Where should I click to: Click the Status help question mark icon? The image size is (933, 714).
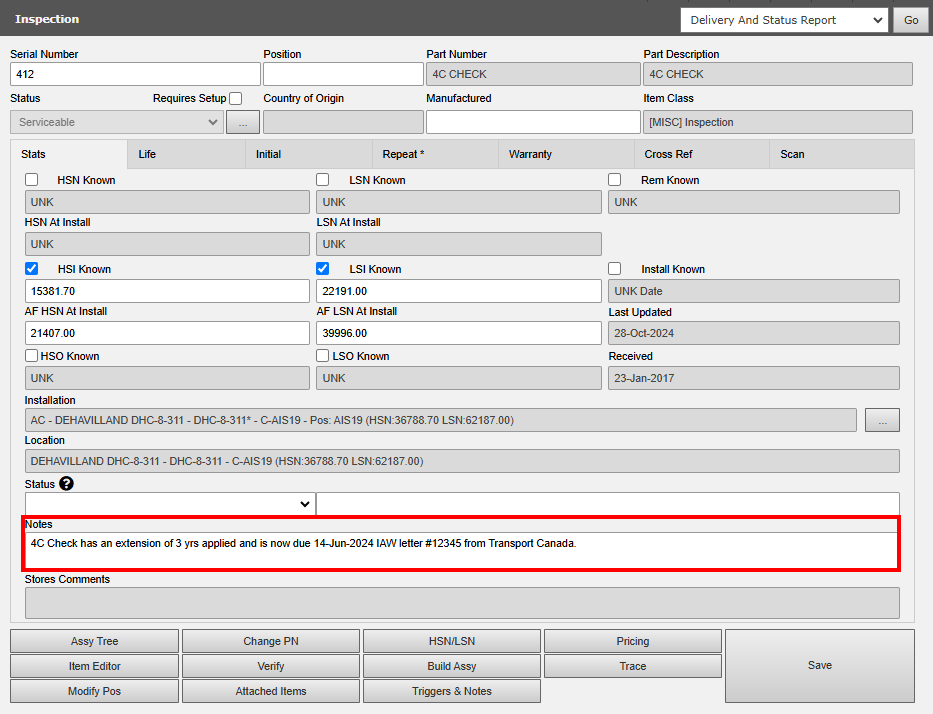click(66, 484)
